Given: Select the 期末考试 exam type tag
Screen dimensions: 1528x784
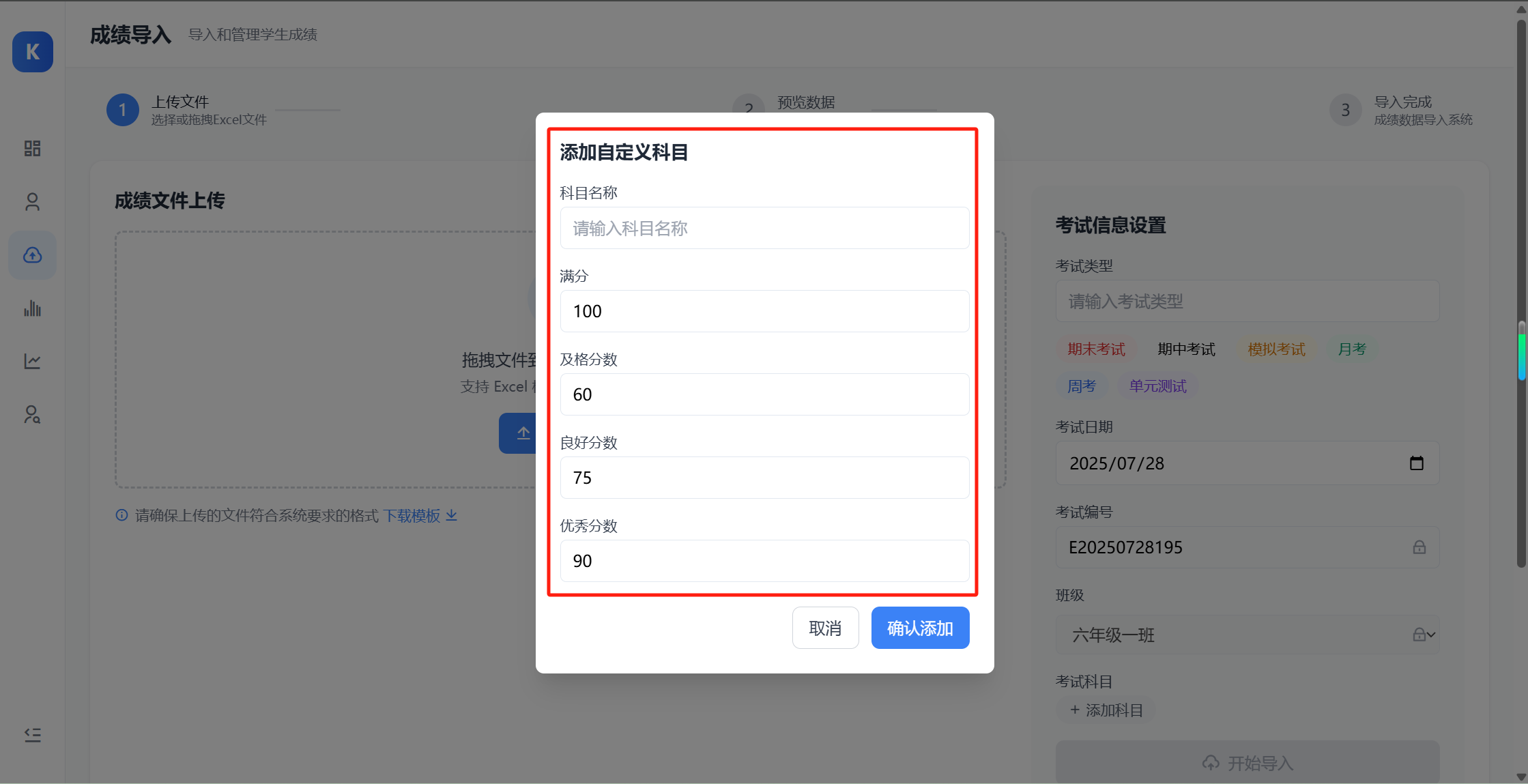Looking at the screenshot, I should pos(1096,349).
